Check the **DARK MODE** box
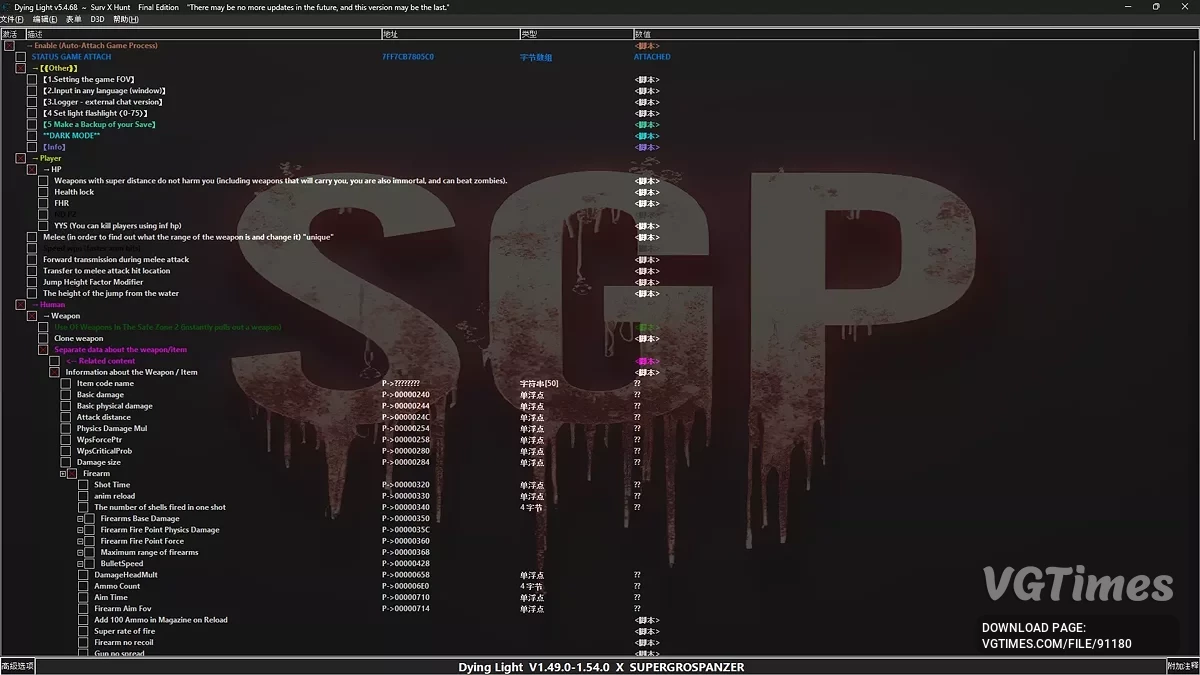This screenshot has height=675, width=1200. (32, 135)
